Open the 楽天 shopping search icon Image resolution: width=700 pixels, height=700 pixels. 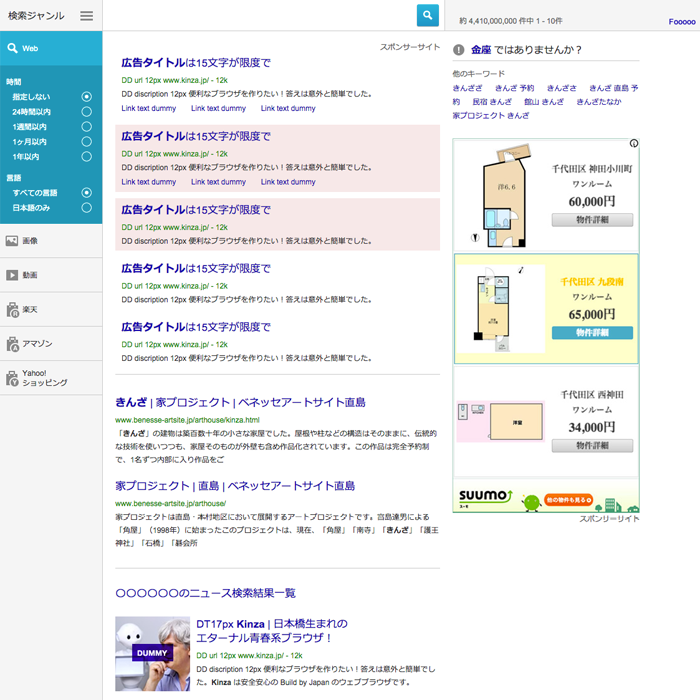pos(12,310)
